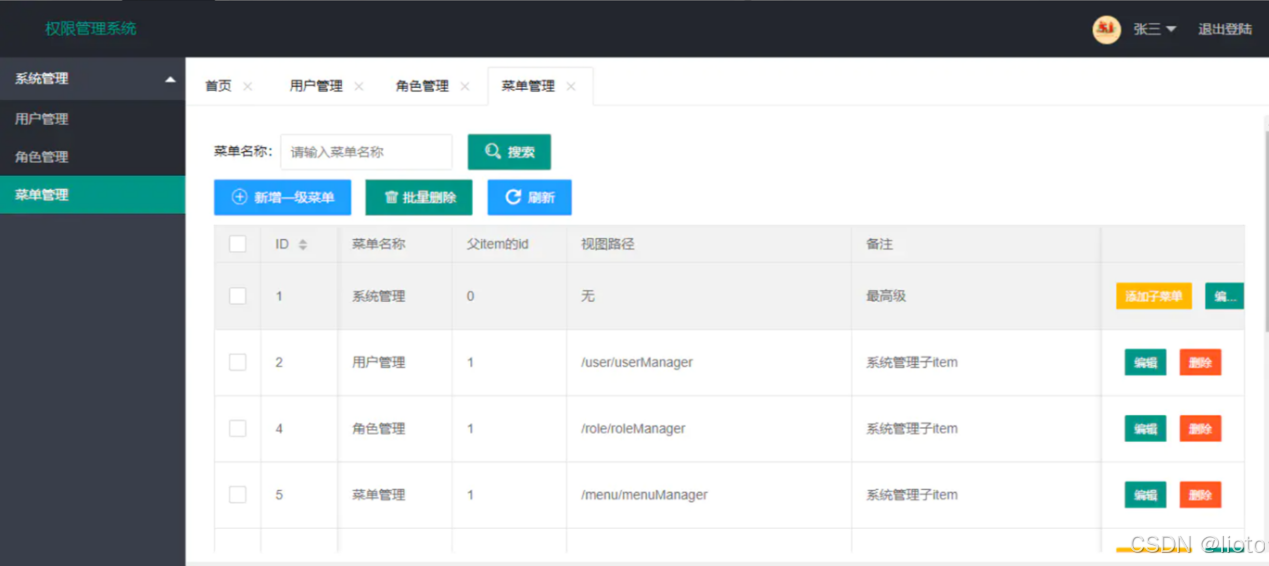Switch to the 首页 tab
Viewport: 1269px width, 566px height.
coord(218,86)
